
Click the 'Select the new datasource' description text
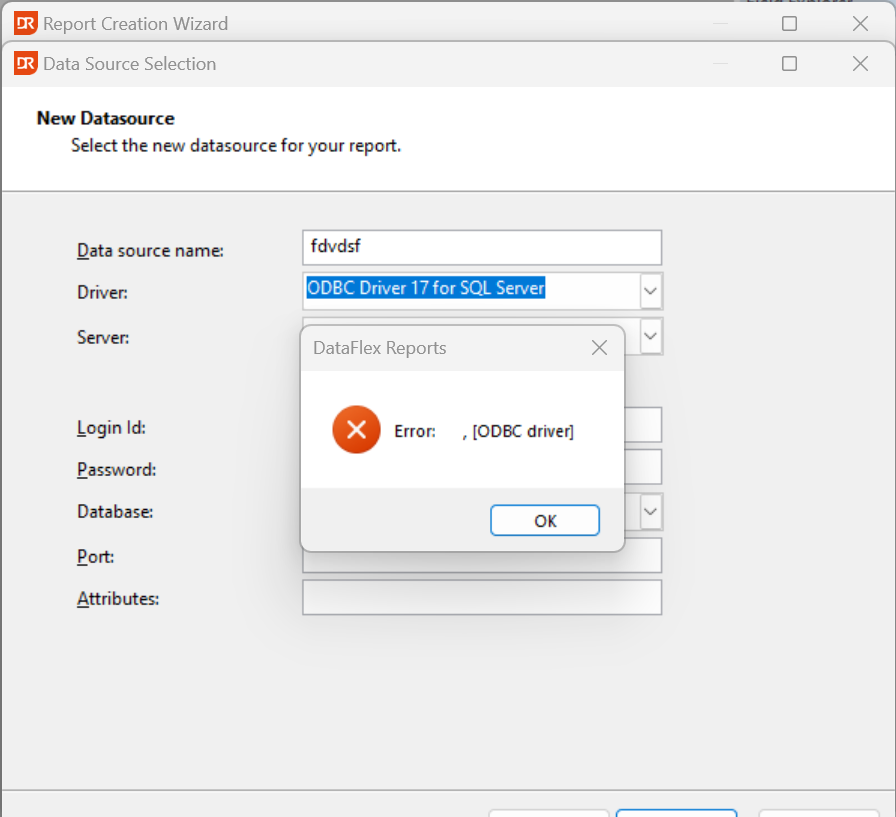[235, 146]
